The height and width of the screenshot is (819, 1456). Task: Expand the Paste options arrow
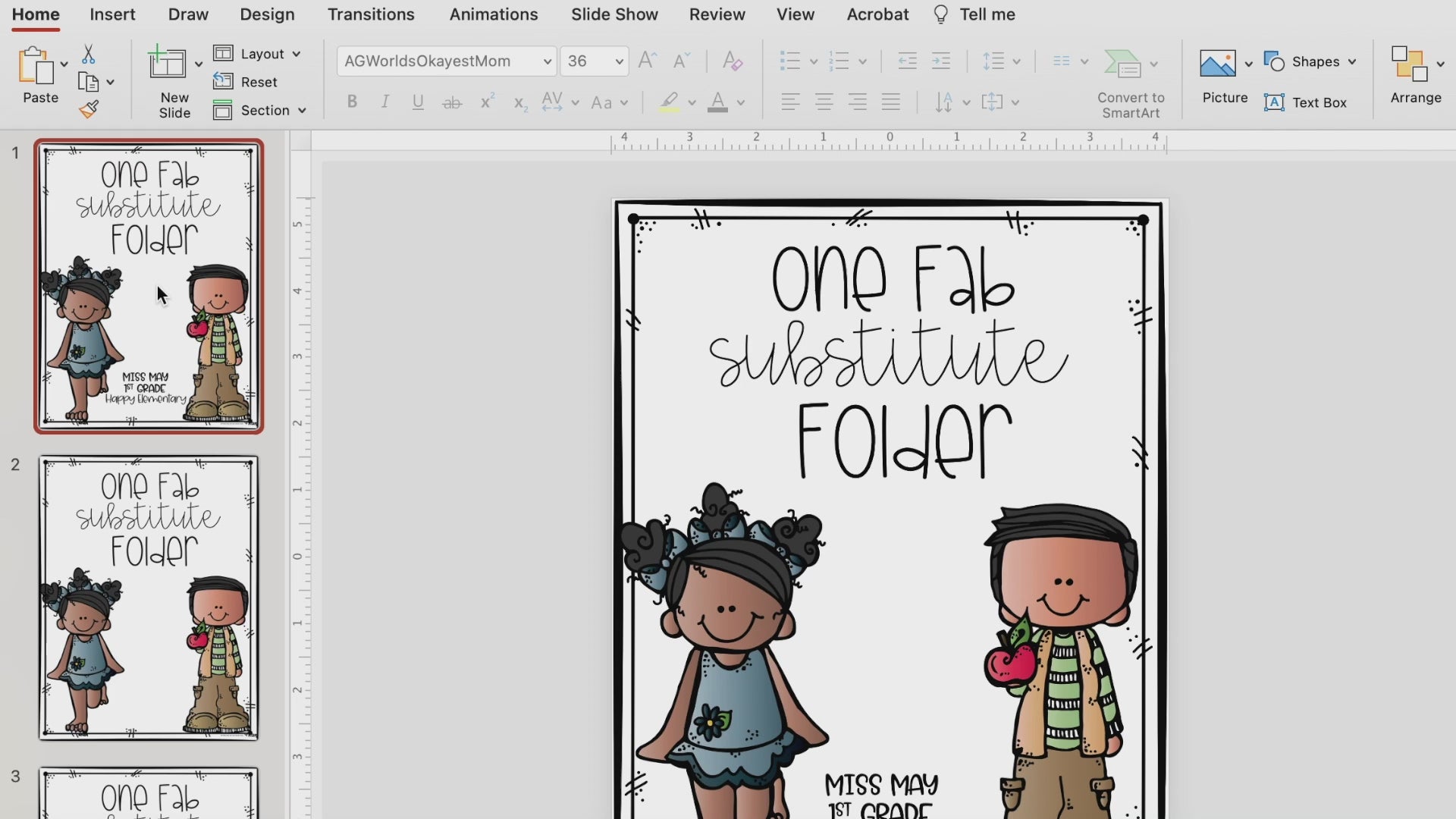(64, 64)
